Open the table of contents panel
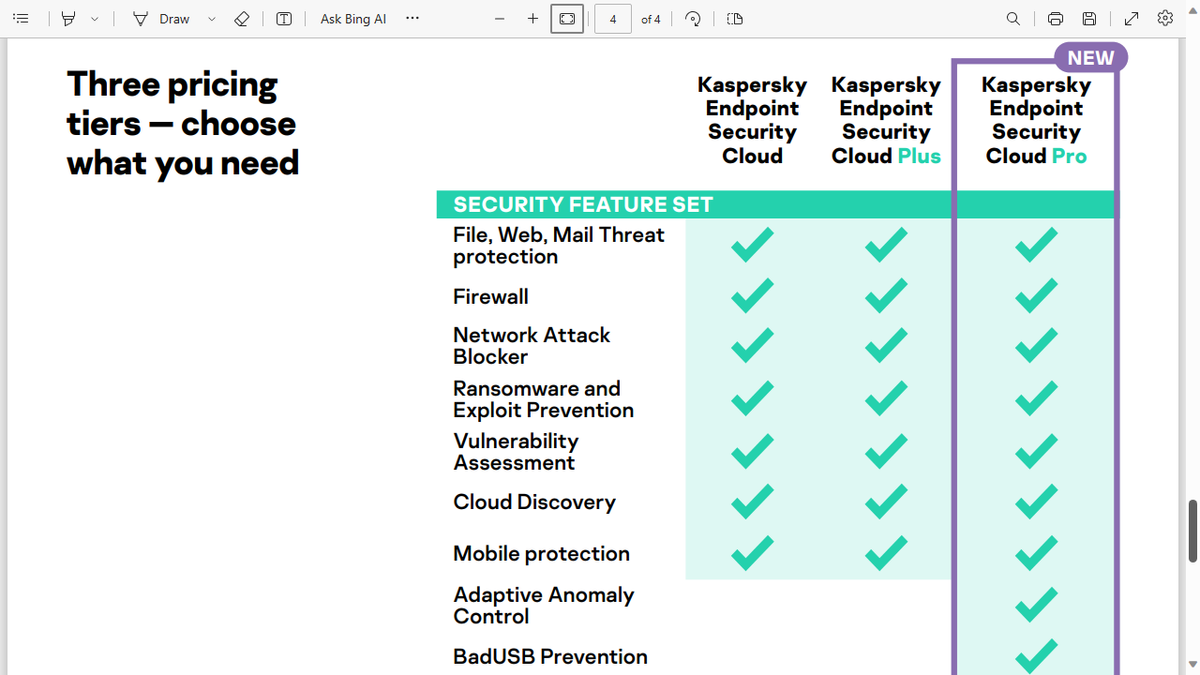This screenshot has height=675, width=1200. (x=21, y=18)
